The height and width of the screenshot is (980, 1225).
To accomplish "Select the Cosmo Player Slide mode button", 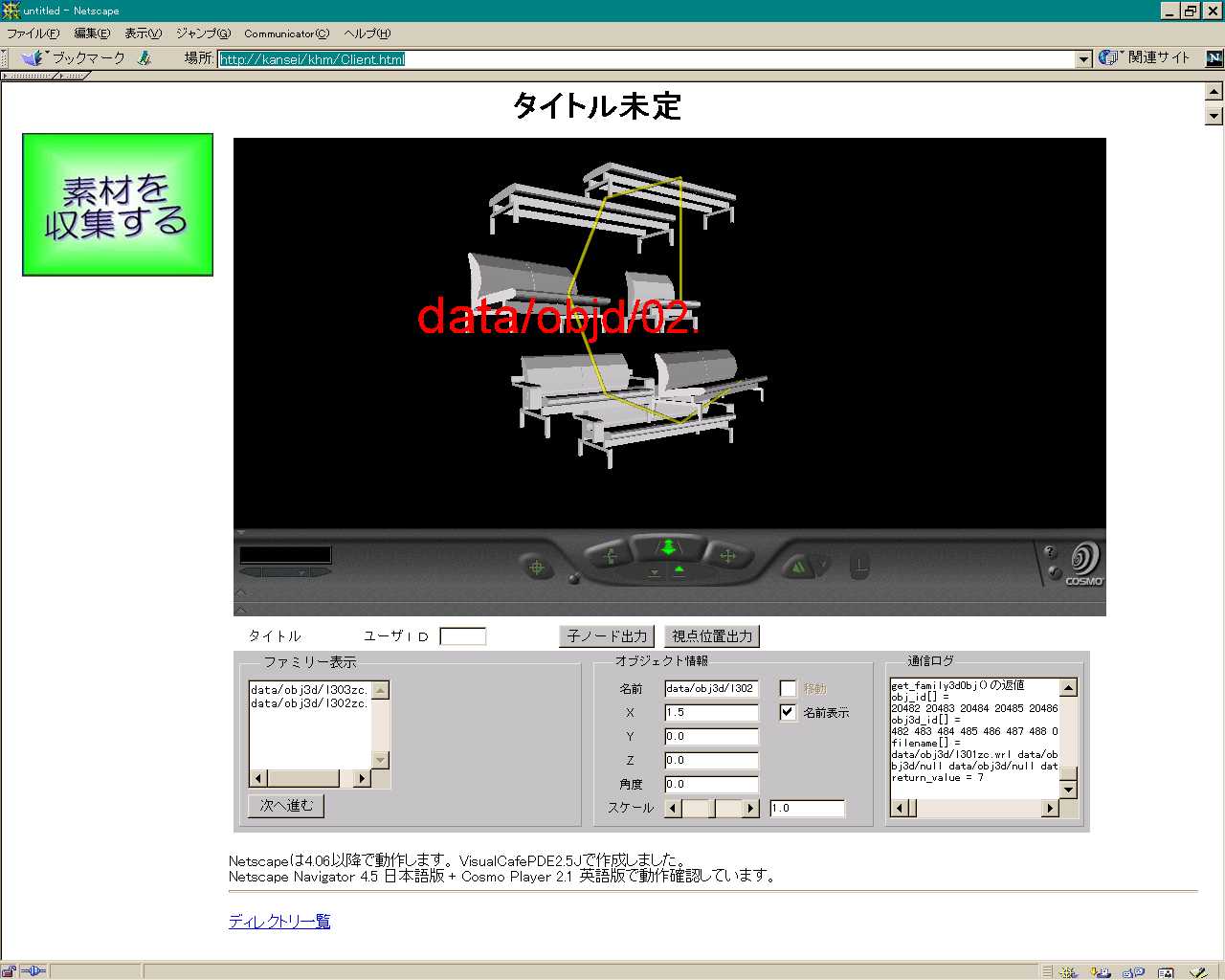I will [726, 555].
